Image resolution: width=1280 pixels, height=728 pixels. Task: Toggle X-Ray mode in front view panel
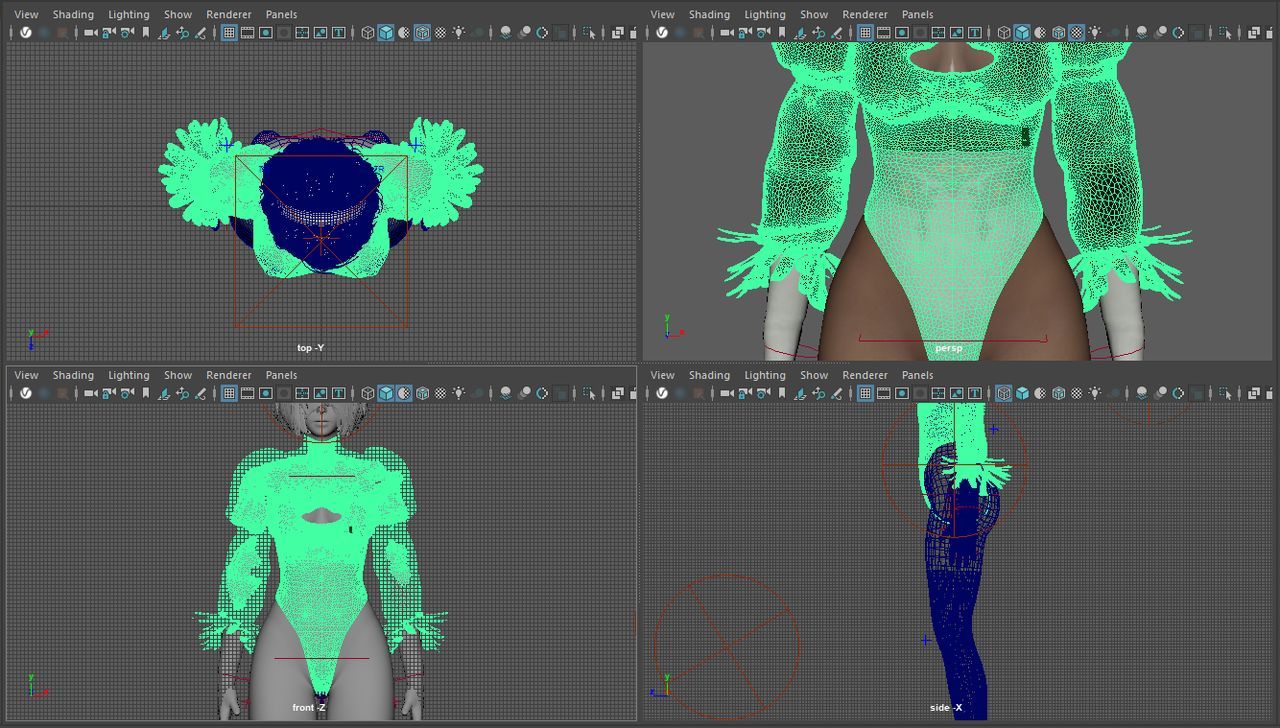click(617, 393)
